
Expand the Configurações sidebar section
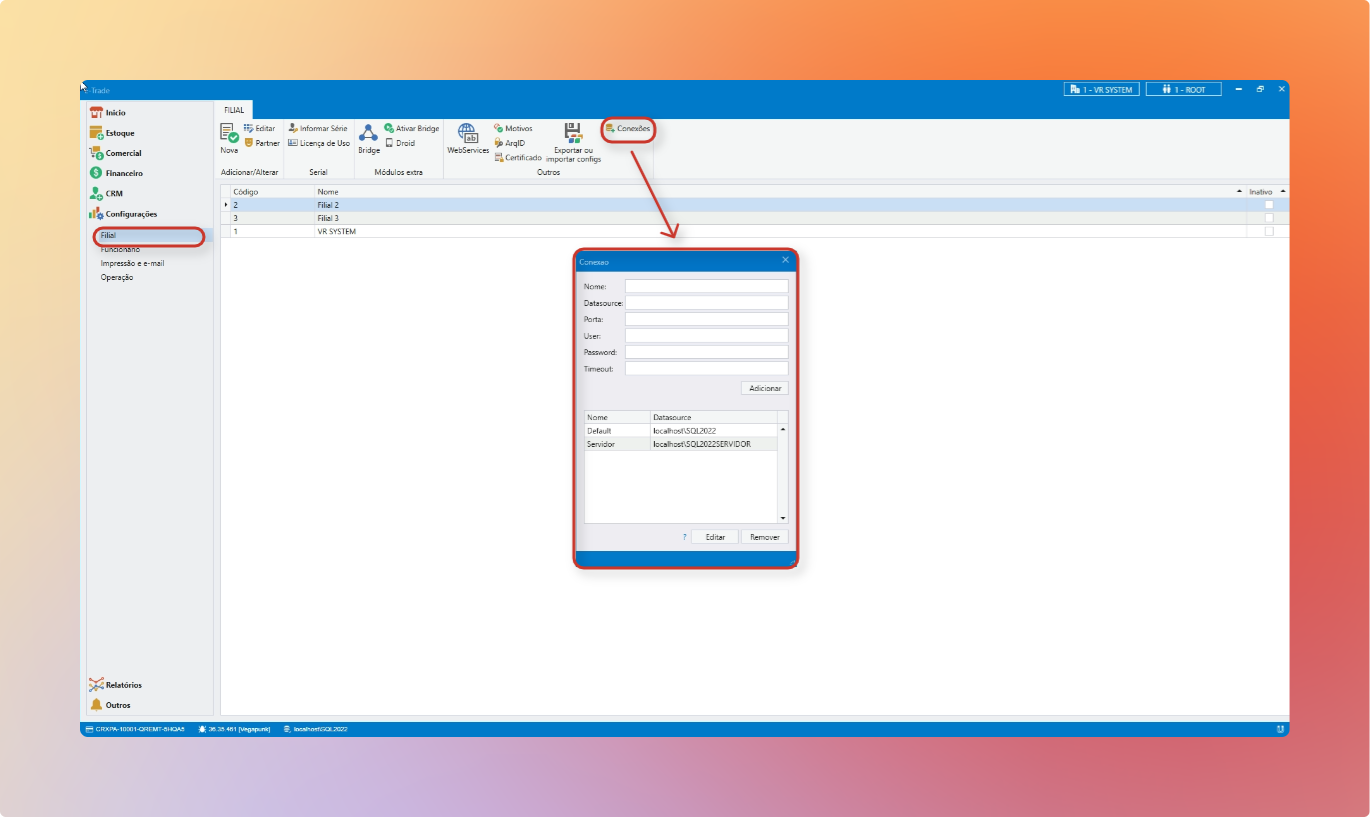(131, 214)
